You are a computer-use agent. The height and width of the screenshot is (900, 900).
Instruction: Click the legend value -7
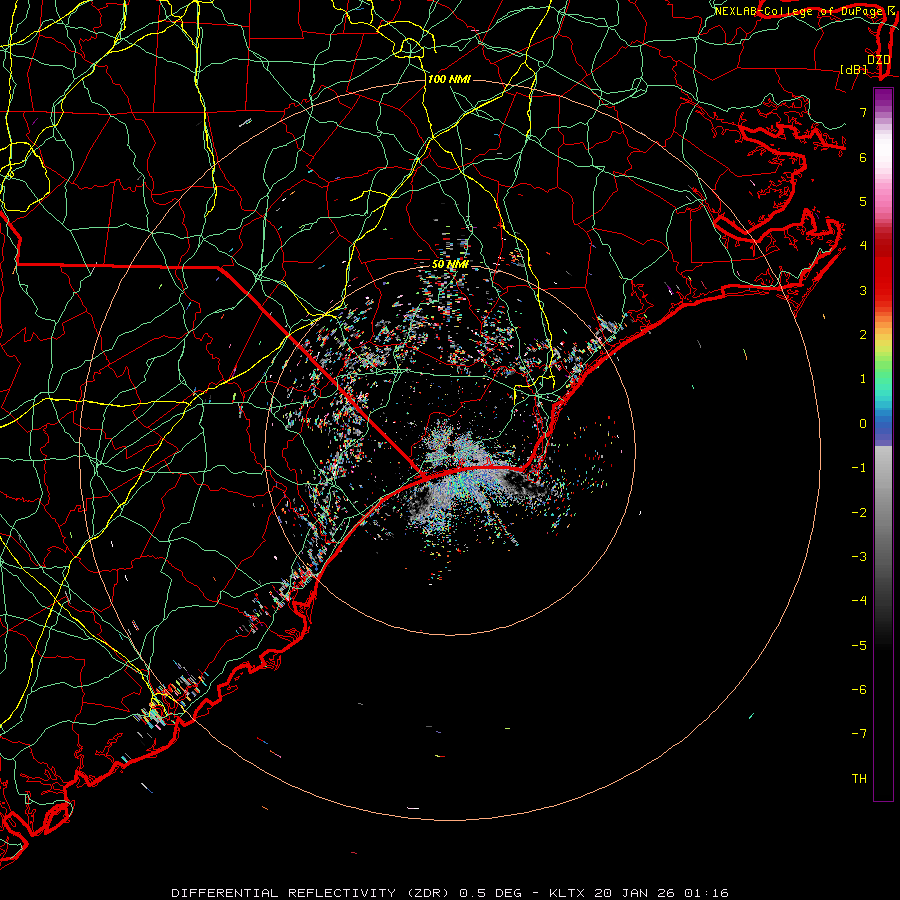coord(859,734)
